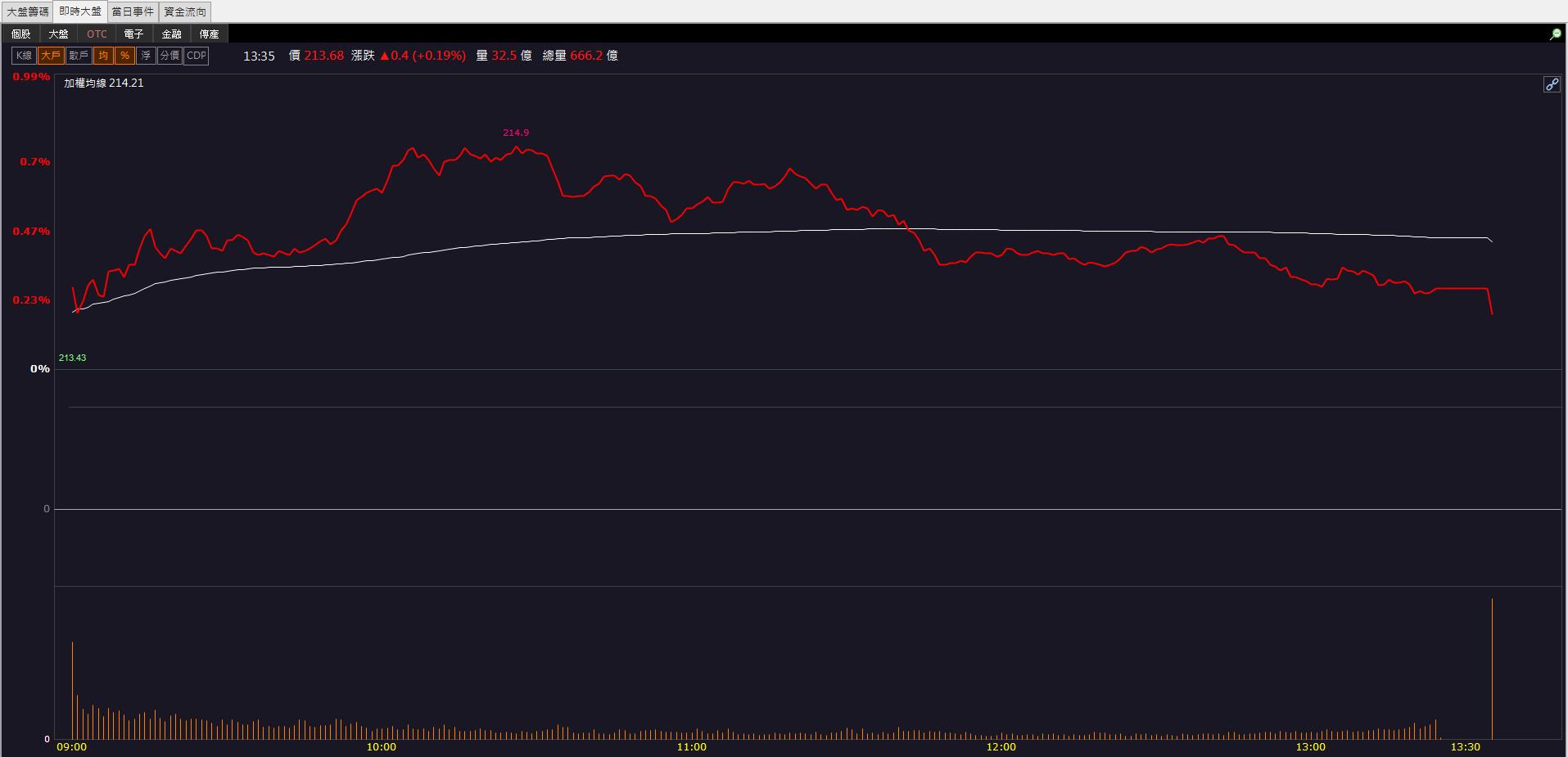Screen dimensions: 1568x757
Task: Toggle the 均 average line
Action: (103, 56)
